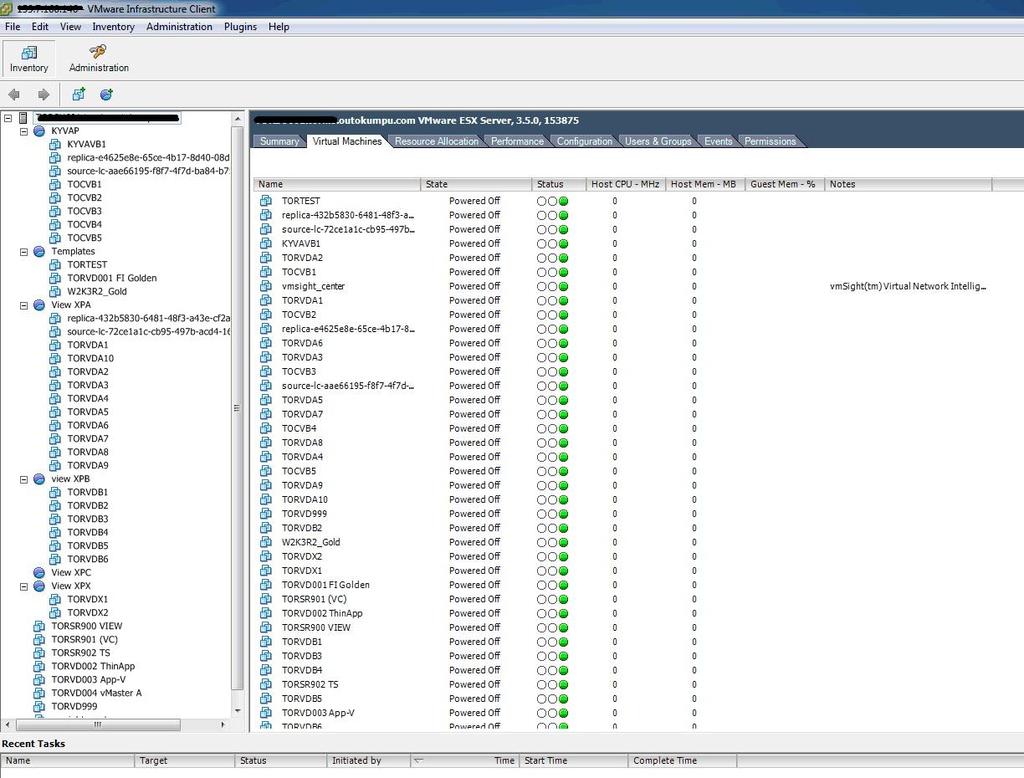
Task: Switch to the Summary tab
Action: [x=279, y=141]
